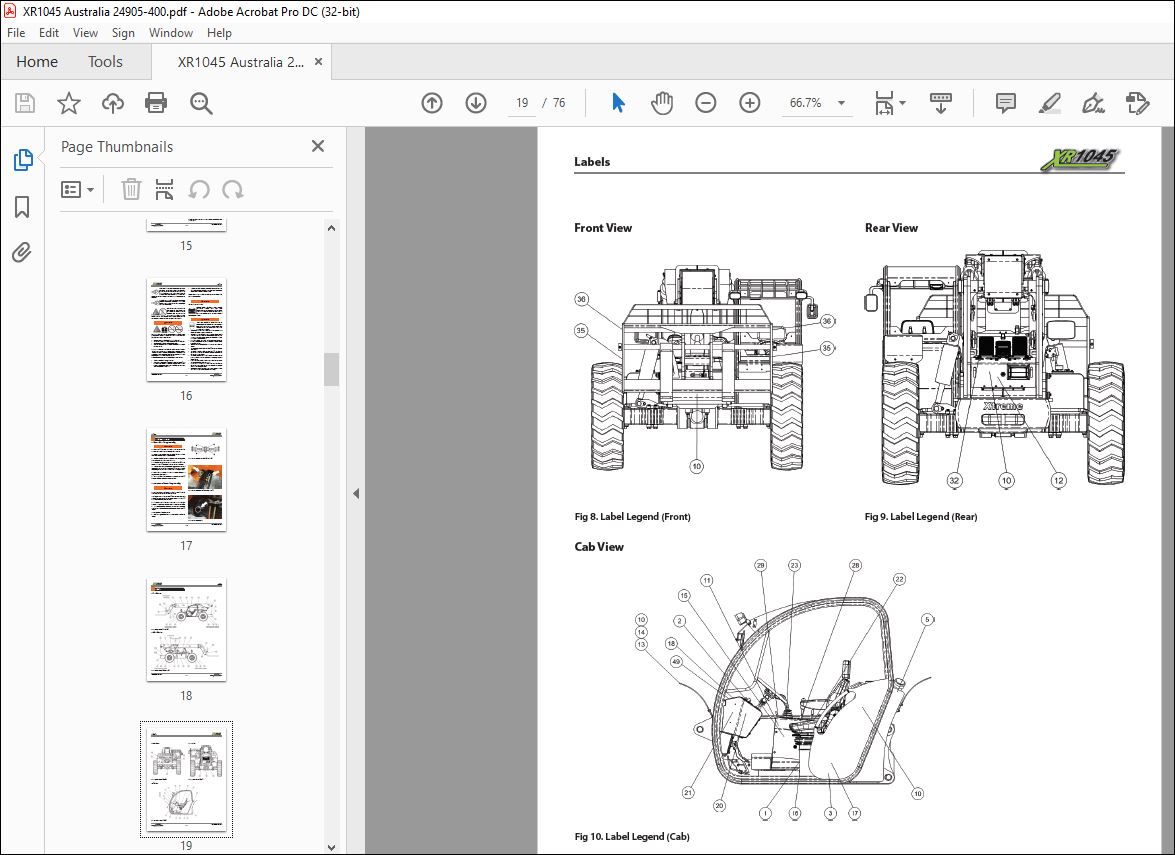Close the Page Thumbnails panel

click(318, 146)
